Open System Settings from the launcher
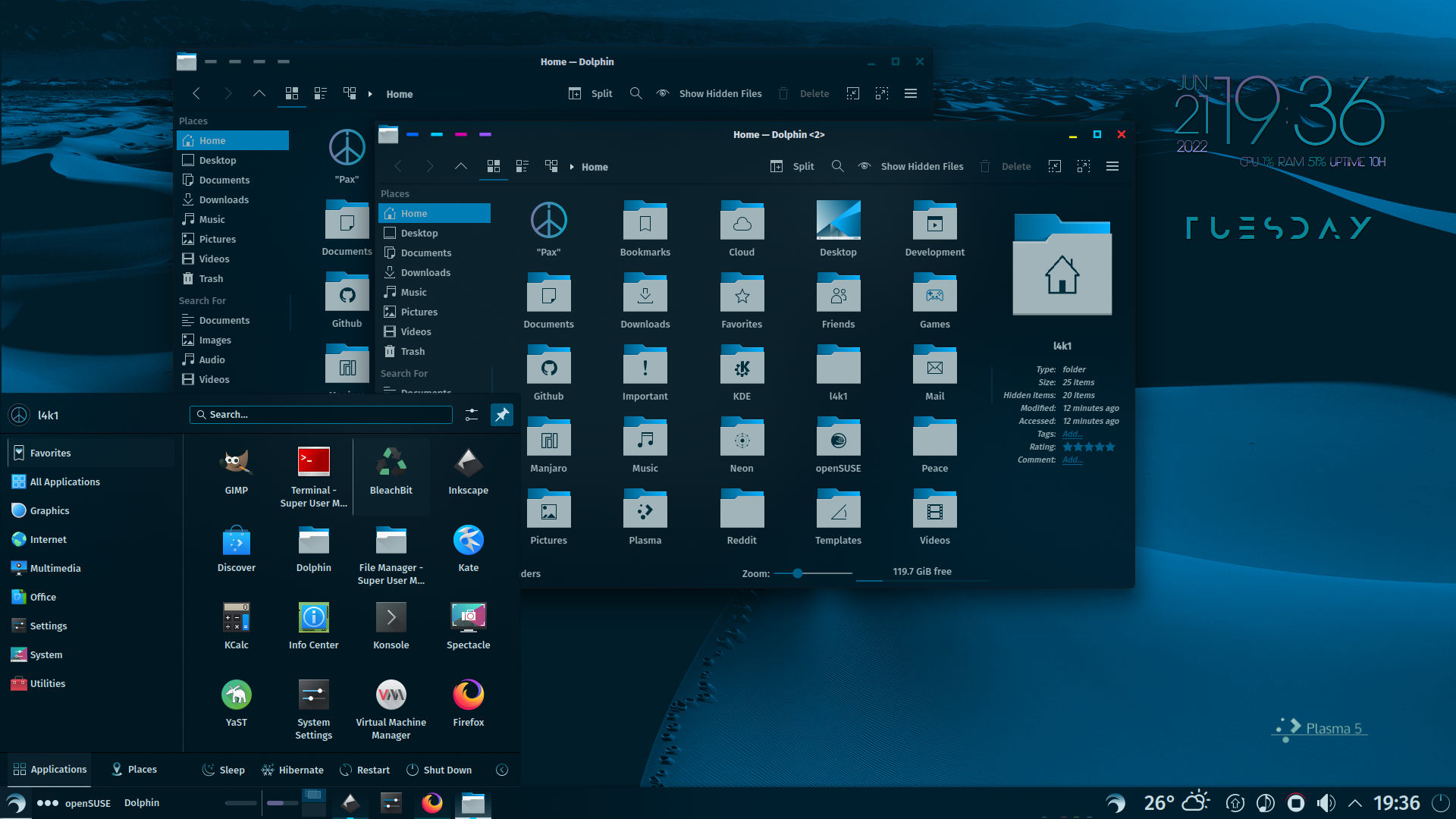The width and height of the screenshot is (1456, 819). click(x=313, y=709)
